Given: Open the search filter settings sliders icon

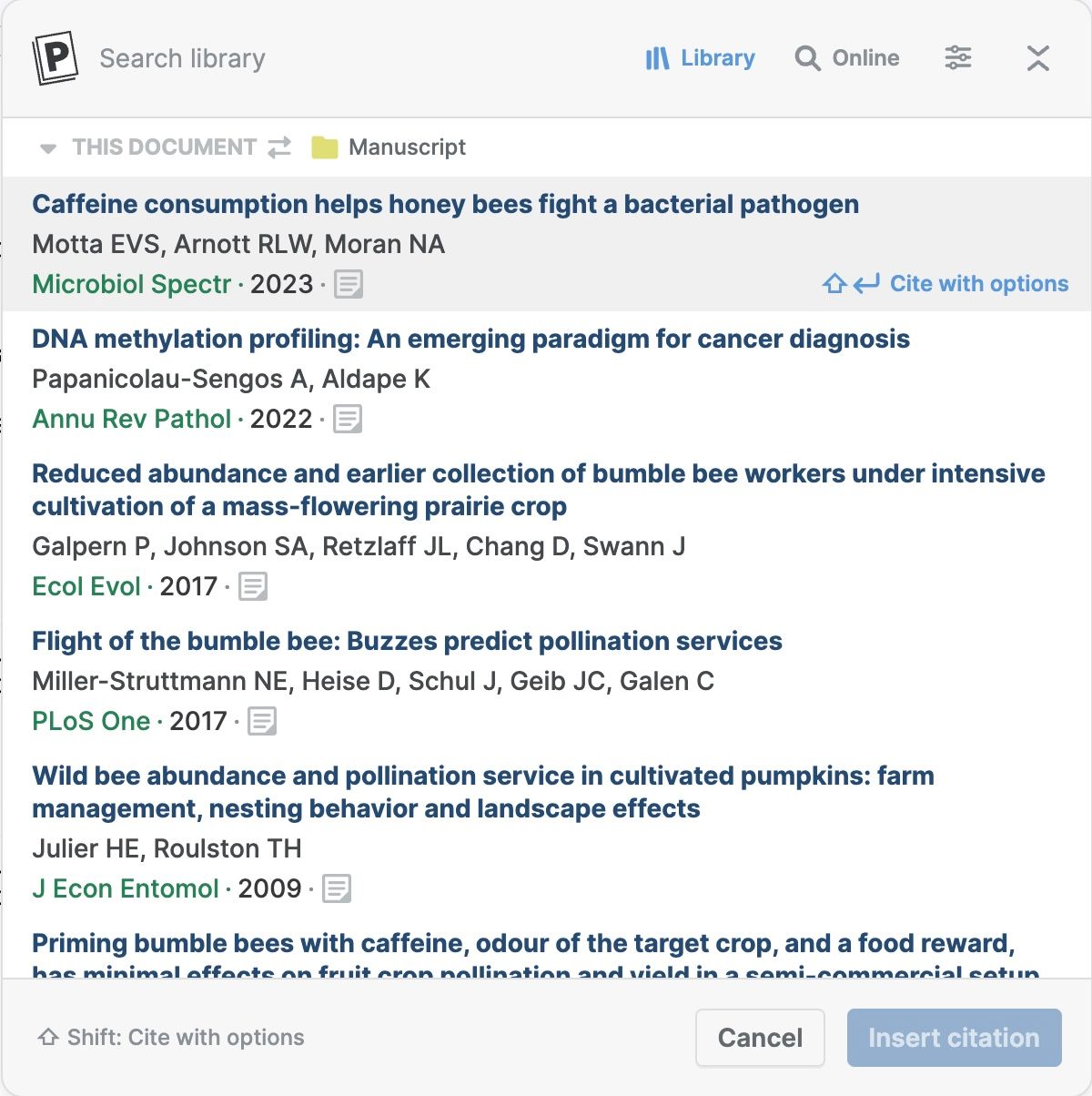Looking at the screenshot, I should coord(957,58).
